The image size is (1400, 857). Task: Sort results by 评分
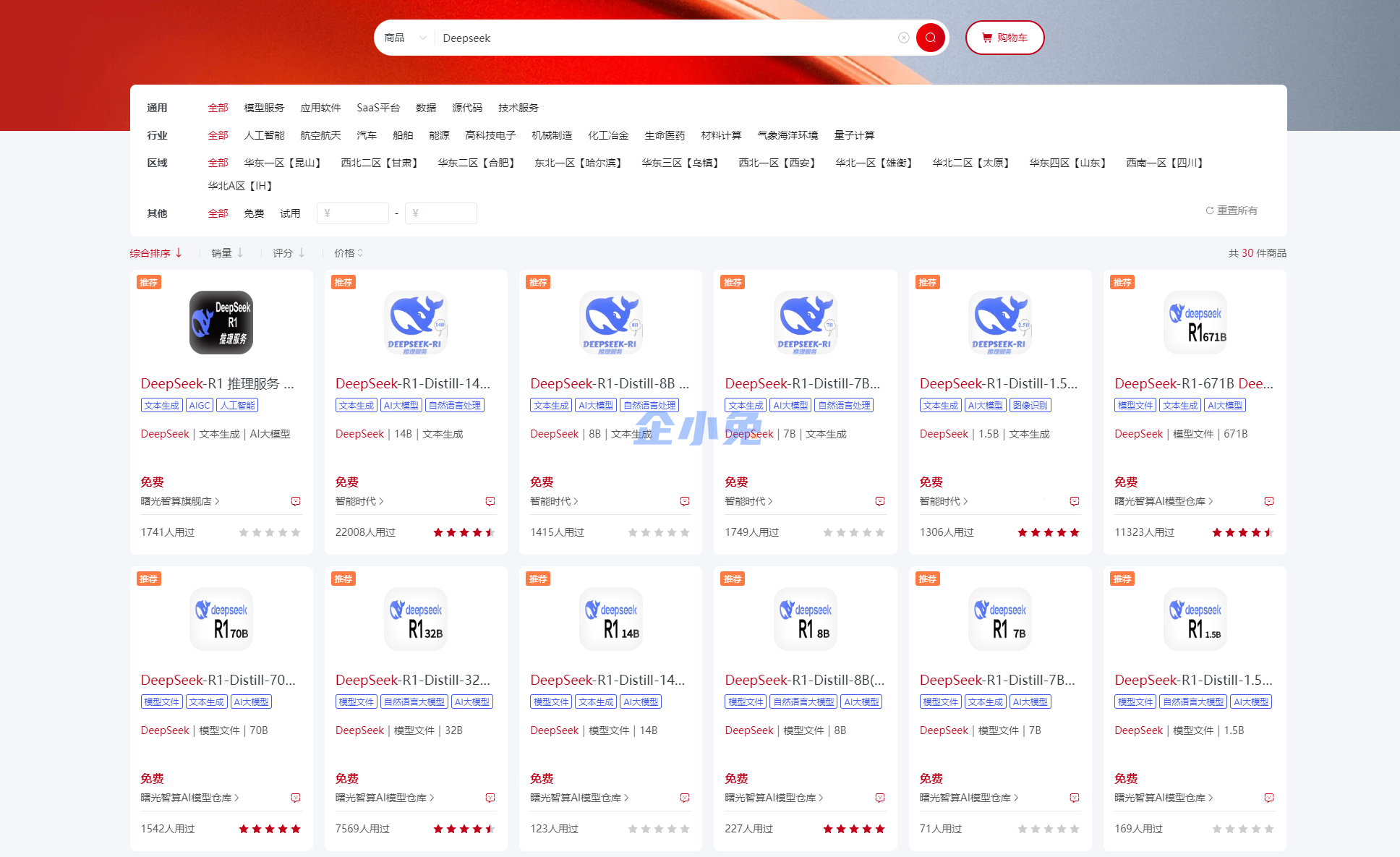tap(289, 253)
